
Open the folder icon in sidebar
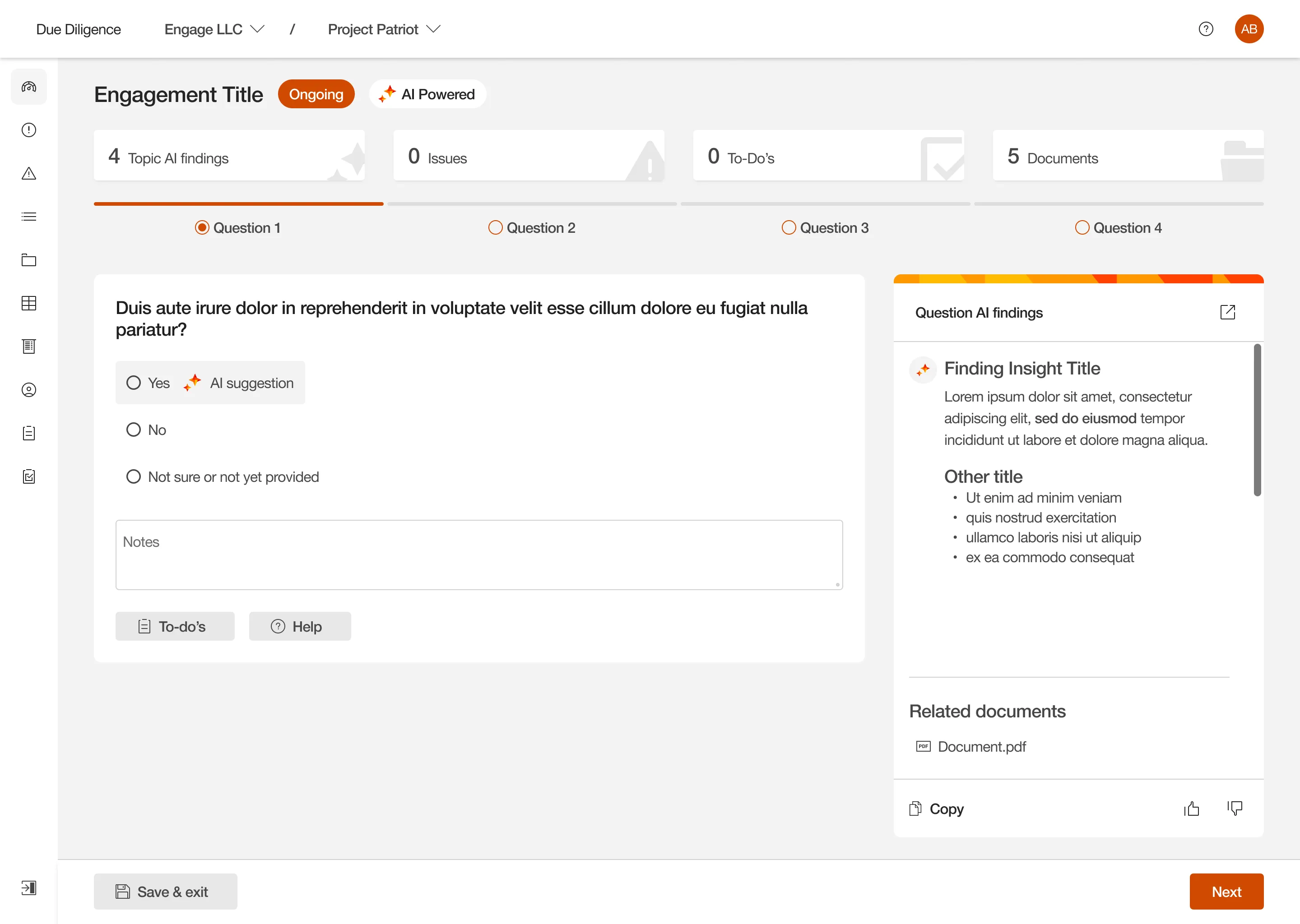tap(28, 260)
